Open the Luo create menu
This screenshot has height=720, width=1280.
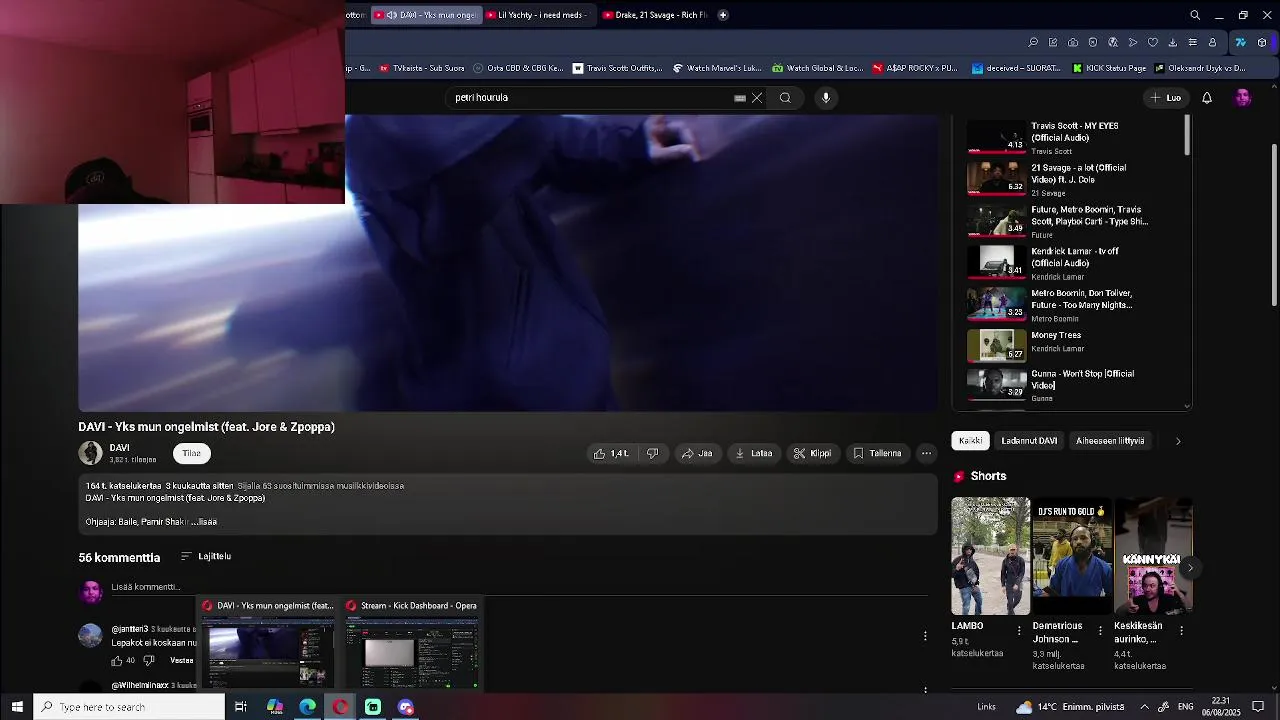pos(1166,98)
